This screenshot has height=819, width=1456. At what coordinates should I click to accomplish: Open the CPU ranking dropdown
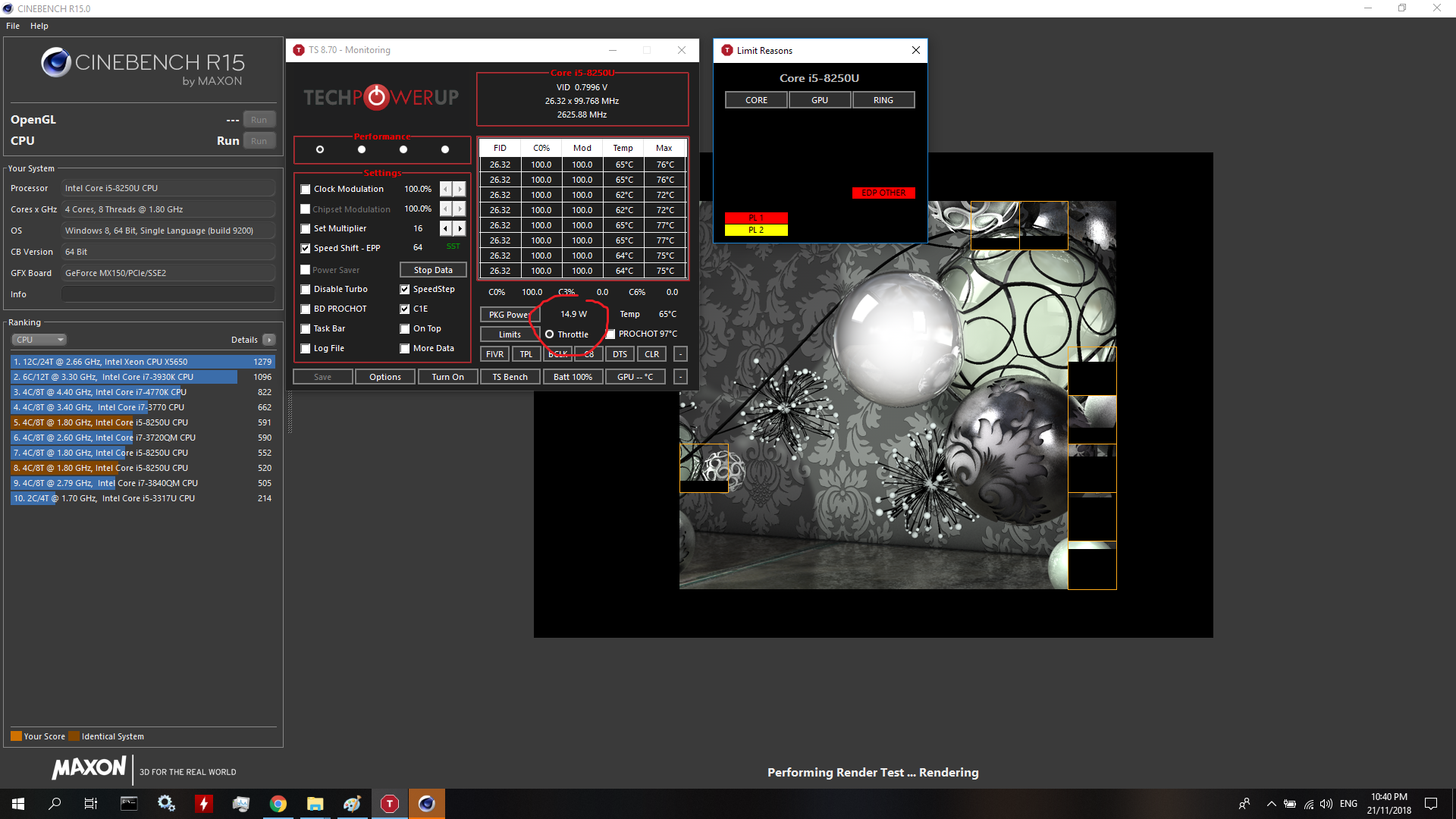click(x=39, y=340)
